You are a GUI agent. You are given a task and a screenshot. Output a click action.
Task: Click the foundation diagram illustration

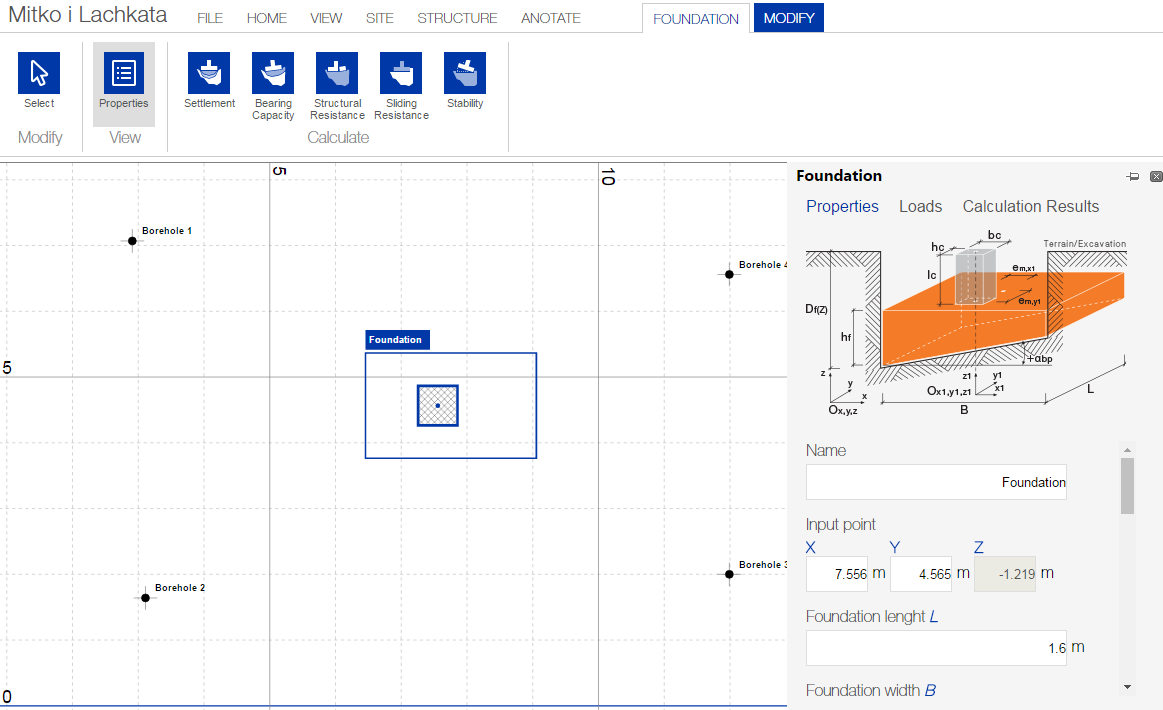pyautogui.click(x=966, y=323)
